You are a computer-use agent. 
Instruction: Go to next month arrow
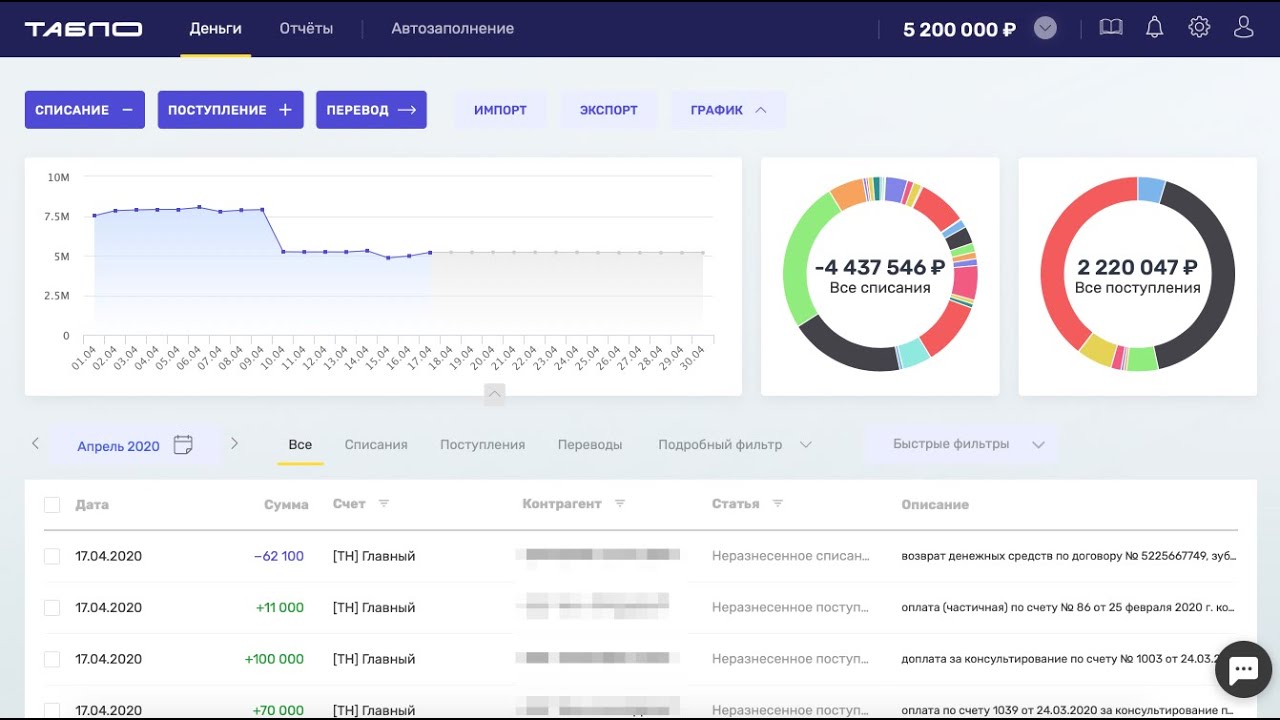pyautogui.click(x=234, y=443)
